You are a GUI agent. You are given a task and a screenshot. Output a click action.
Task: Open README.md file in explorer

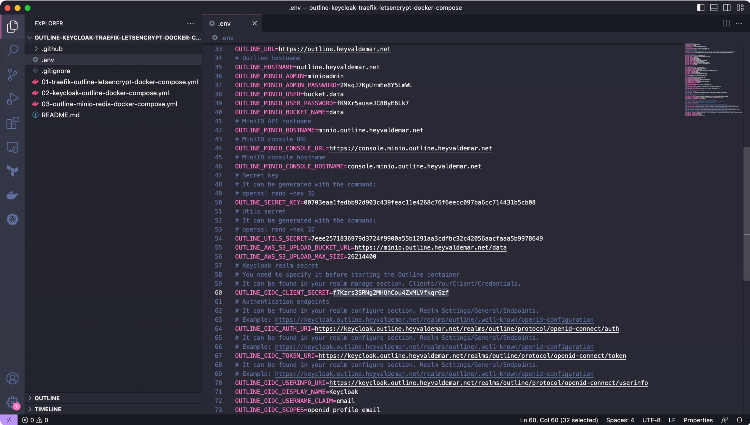114,115
